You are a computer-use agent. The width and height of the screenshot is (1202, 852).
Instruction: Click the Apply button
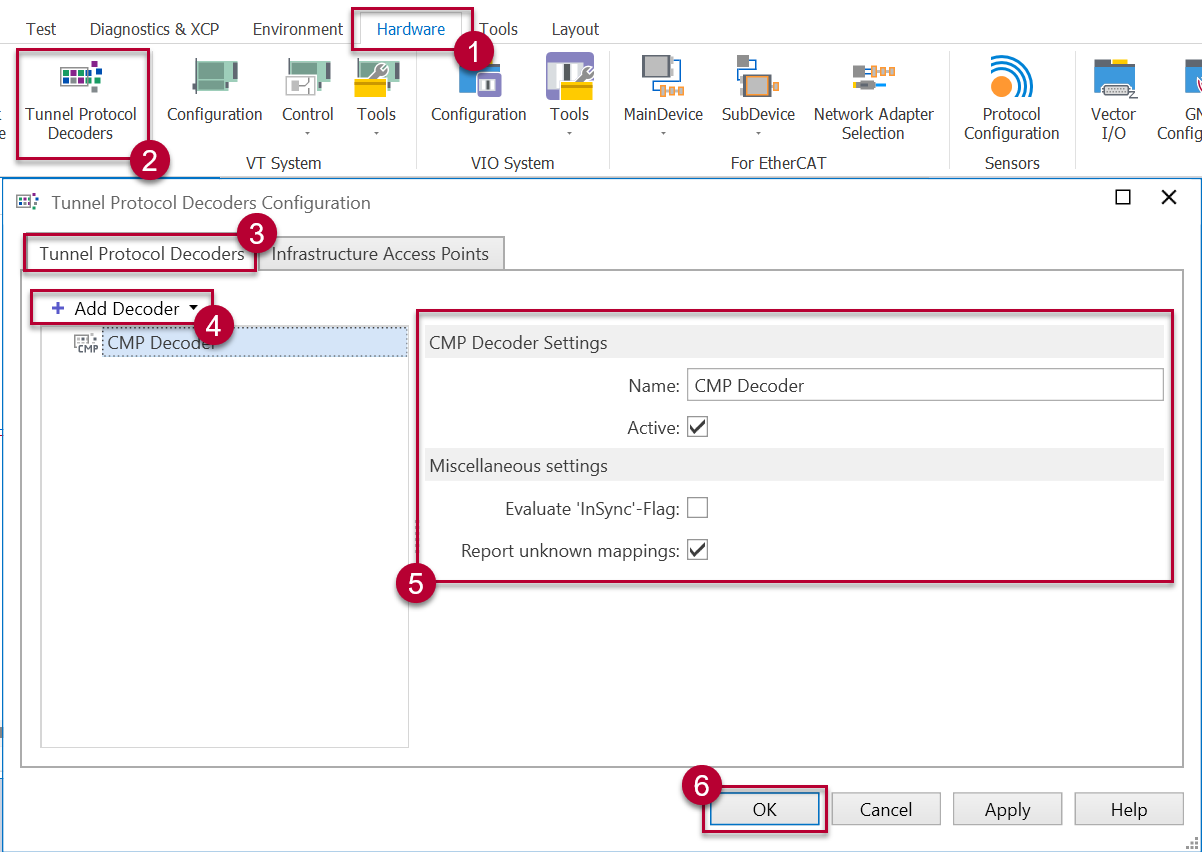[x=1007, y=810]
